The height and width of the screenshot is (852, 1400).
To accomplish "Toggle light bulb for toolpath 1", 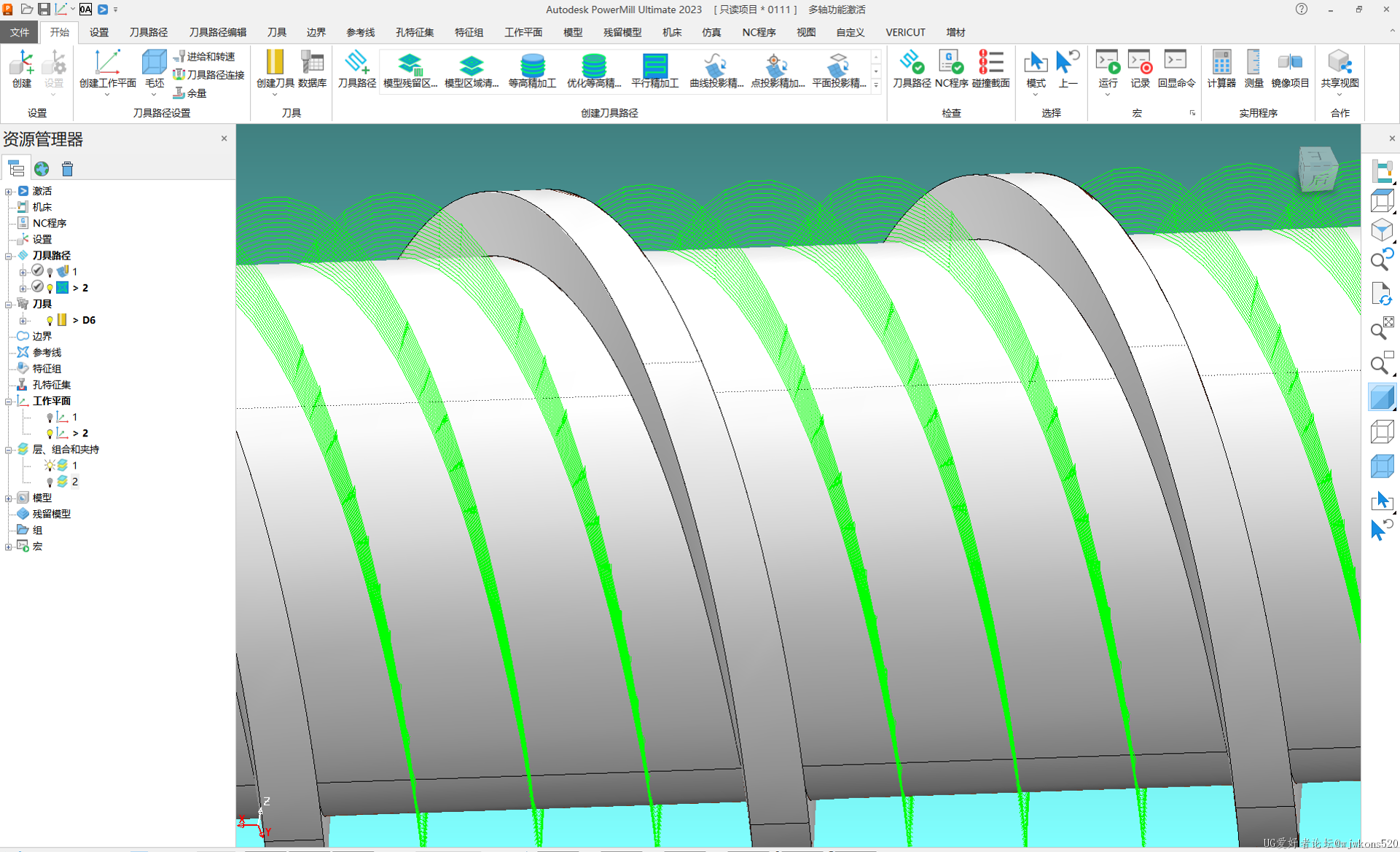I will tap(50, 272).
